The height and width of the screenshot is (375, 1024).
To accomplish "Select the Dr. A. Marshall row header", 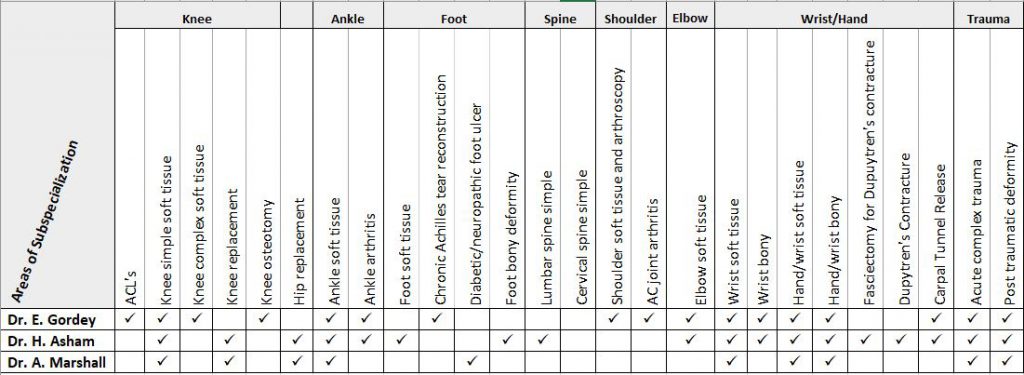I will (57, 360).
